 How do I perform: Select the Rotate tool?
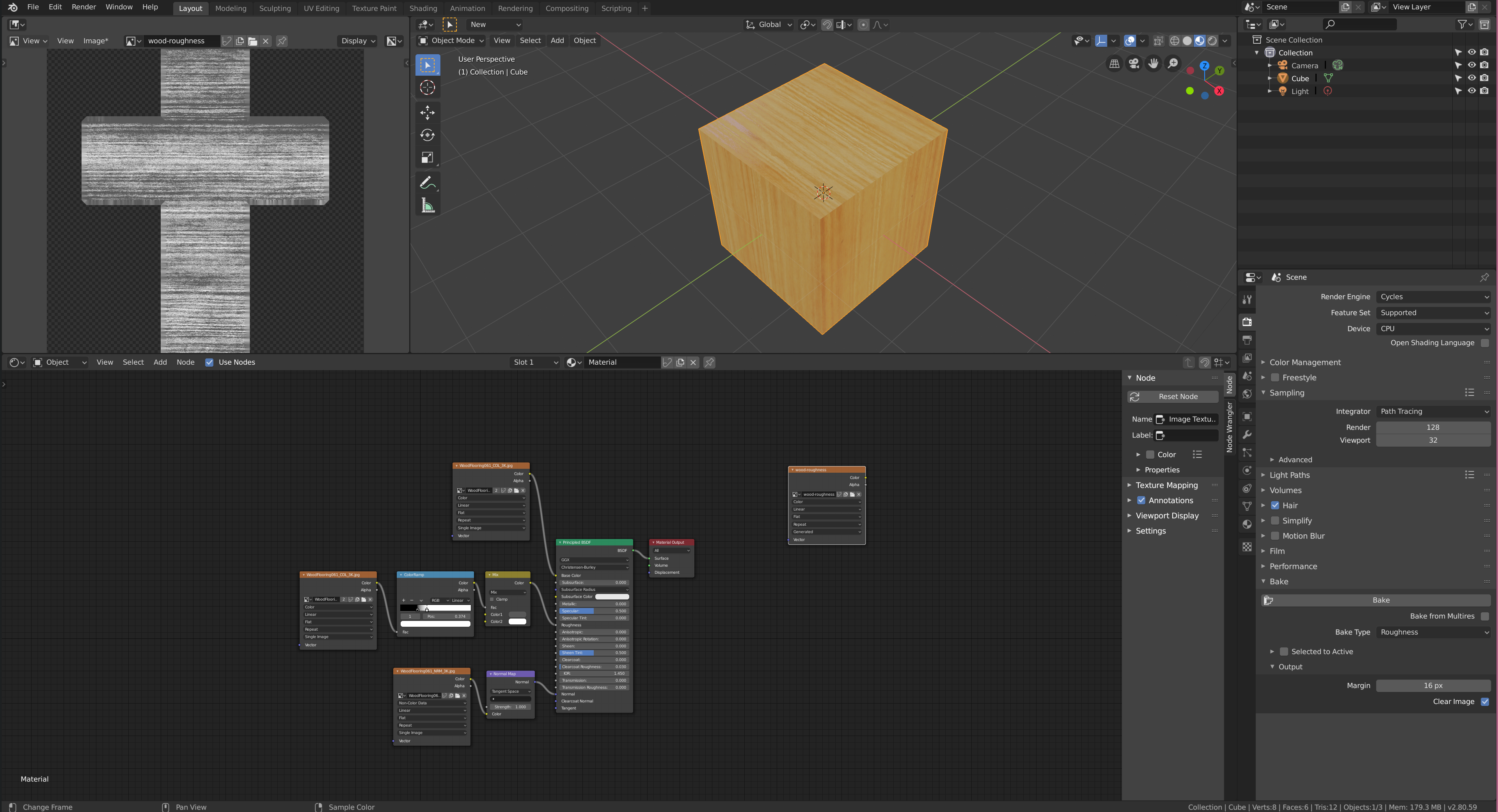(428, 135)
